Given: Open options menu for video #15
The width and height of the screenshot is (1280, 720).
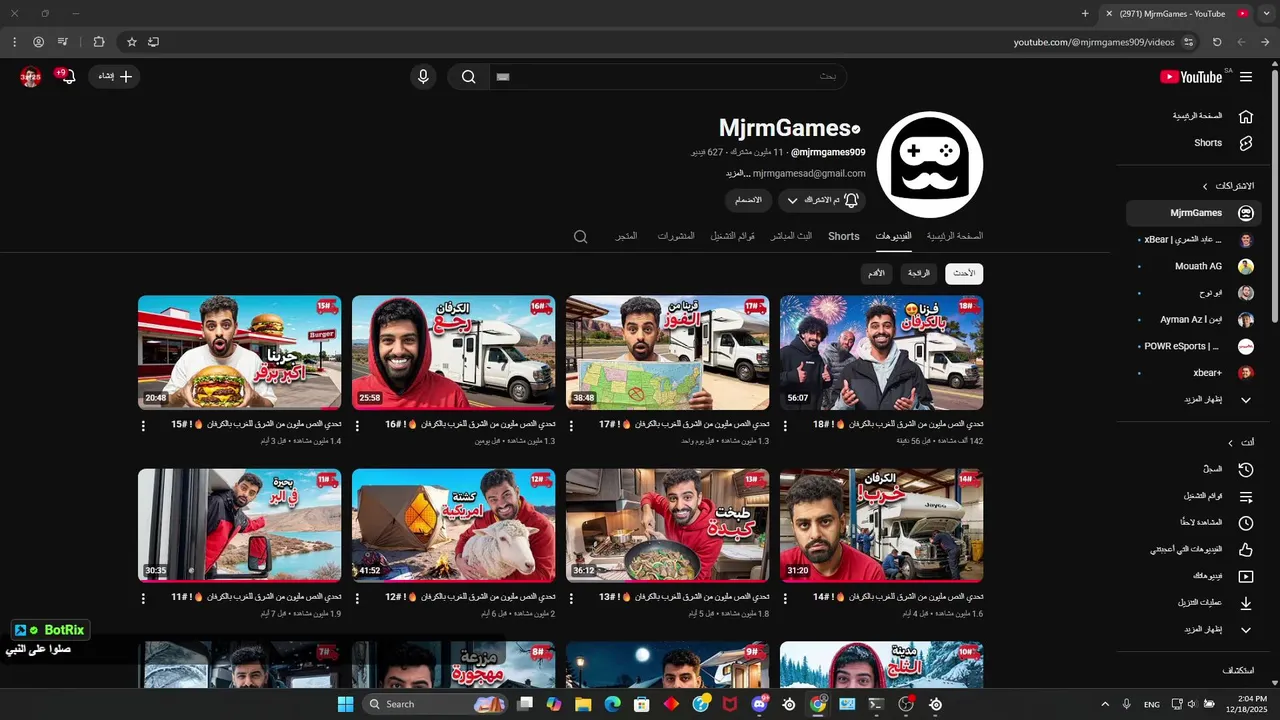Looking at the screenshot, I should (143, 425).
